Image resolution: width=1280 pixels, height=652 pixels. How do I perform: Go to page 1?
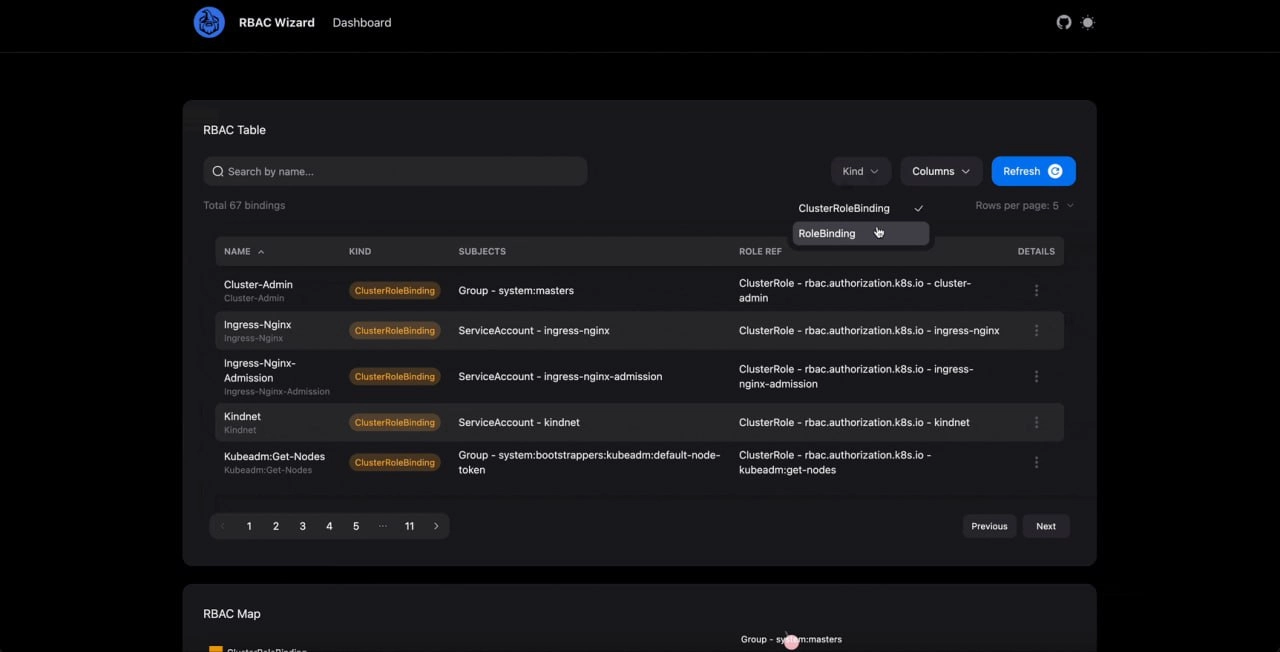249,526
